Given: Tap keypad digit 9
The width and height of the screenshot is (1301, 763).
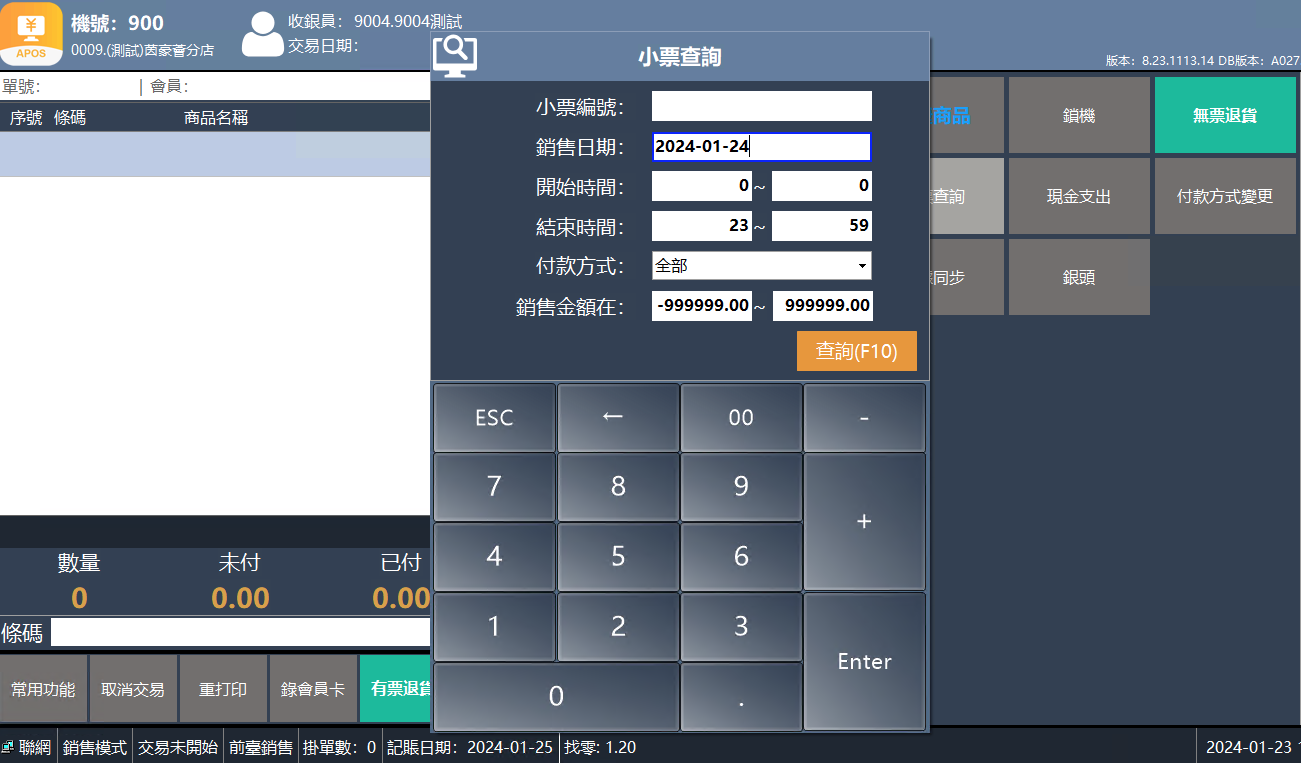Looking at the screenshot, I should click(x=741, y=487).
